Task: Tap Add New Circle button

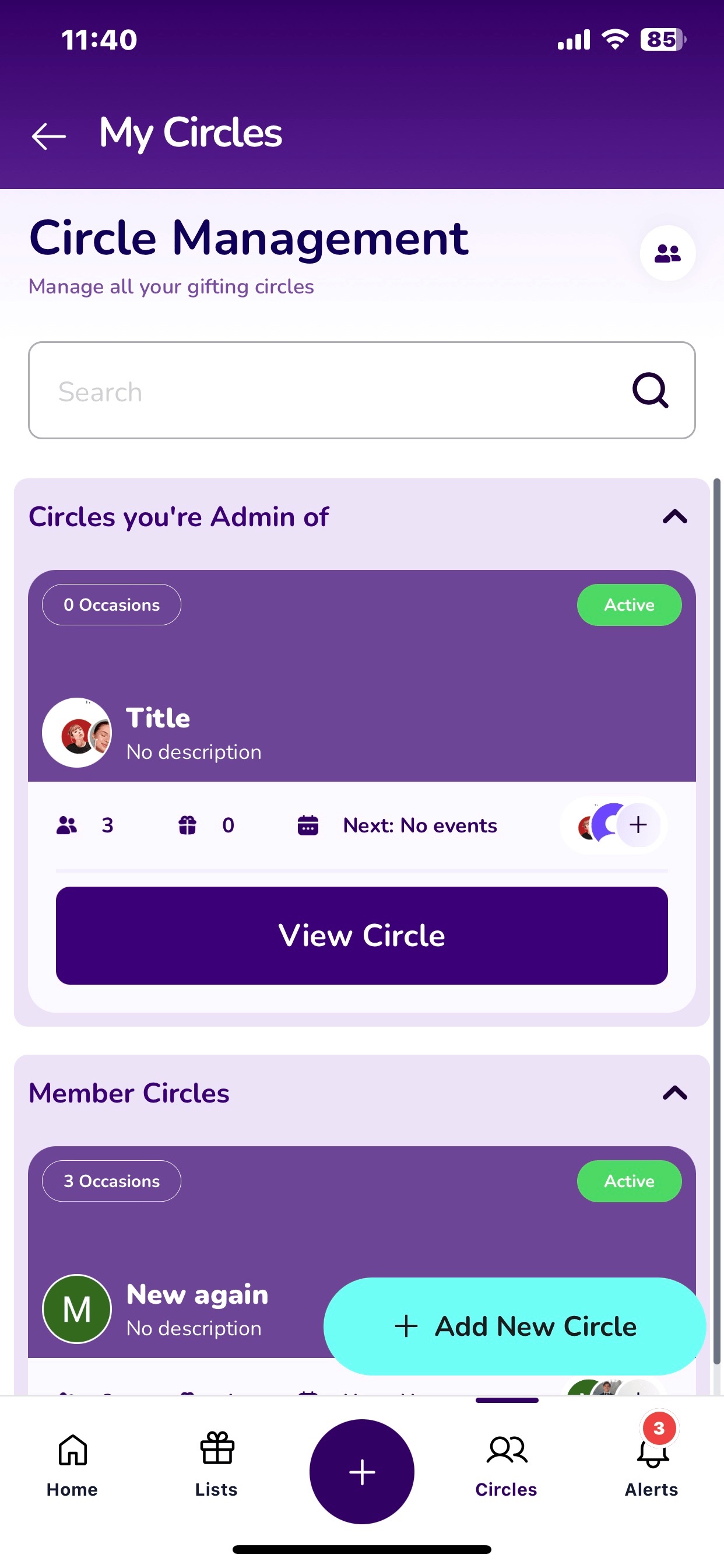Action: click(515, 1326)
